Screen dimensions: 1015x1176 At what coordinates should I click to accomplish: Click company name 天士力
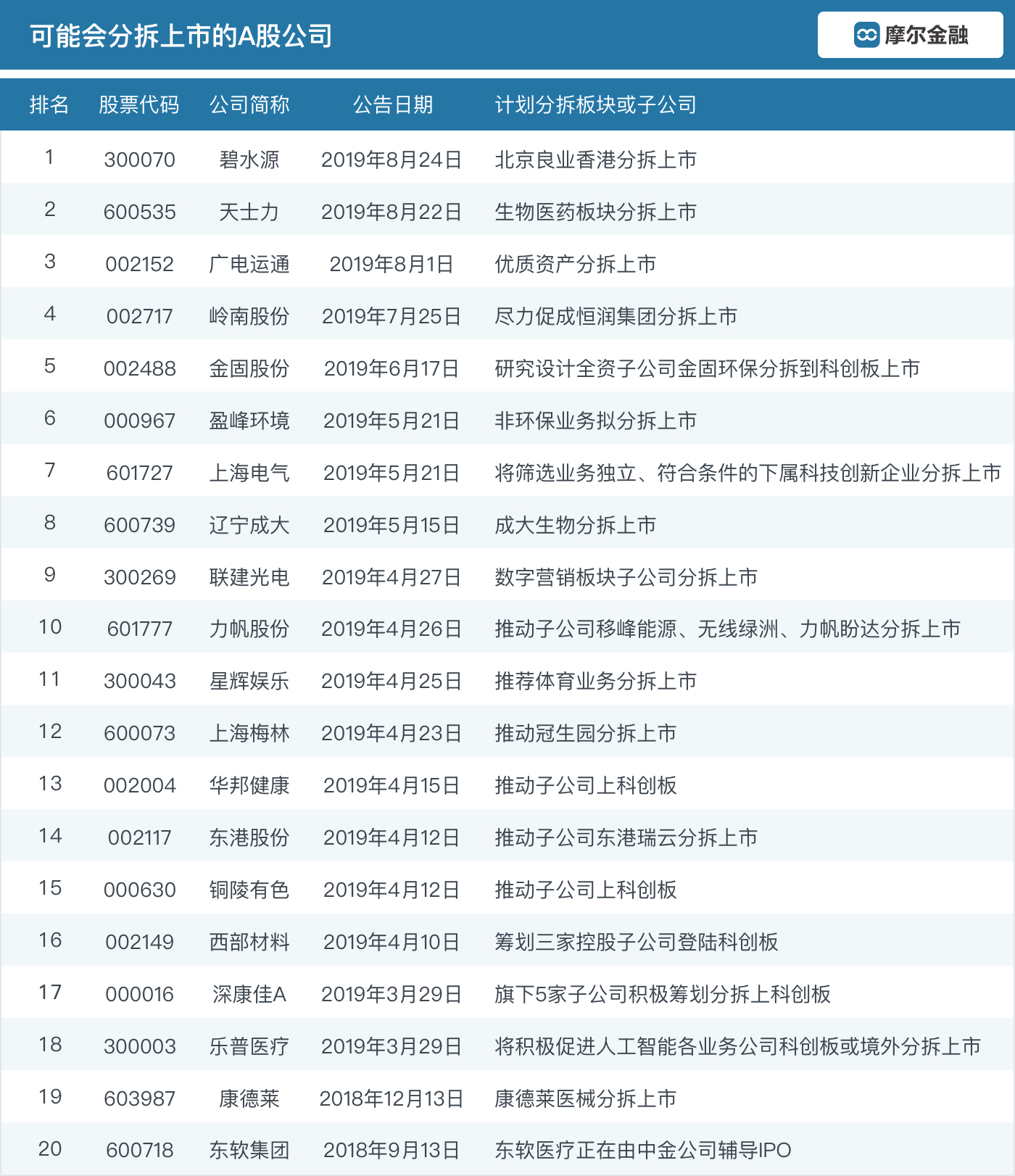pyautogui.click(x=249, y=212)
